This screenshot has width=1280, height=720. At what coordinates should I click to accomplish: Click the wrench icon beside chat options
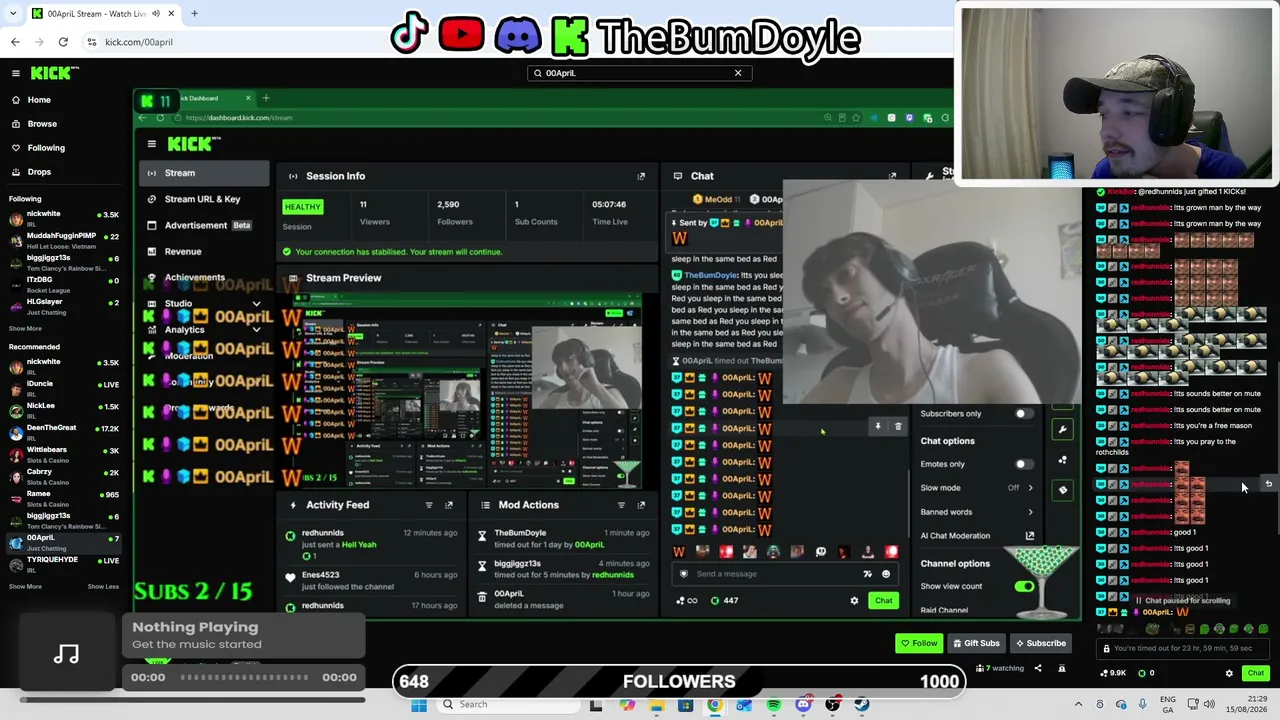[x=1062, y=430]
